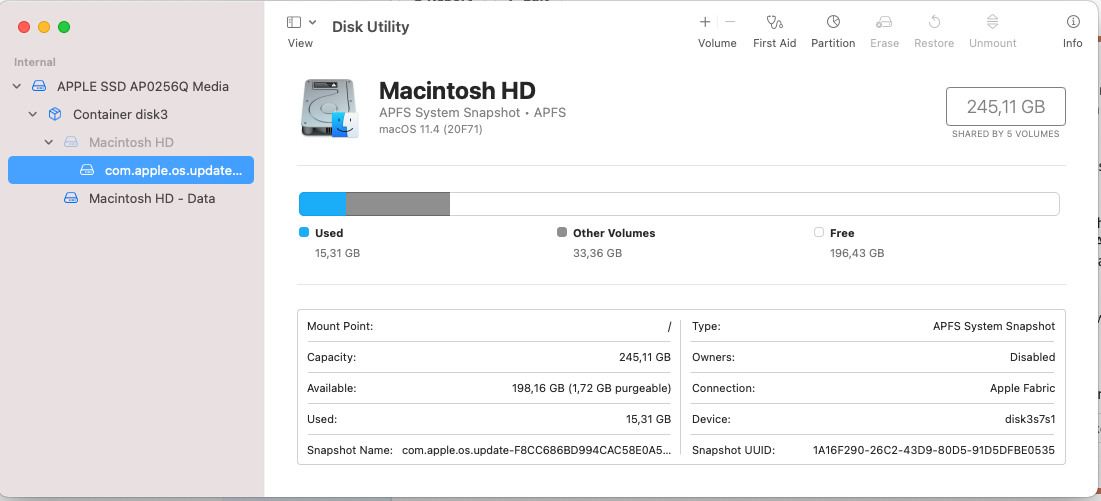This screenshot has width=1101, height=501.
Task: Click the Capacity row in details table
Action: click(x=489, y=357)
